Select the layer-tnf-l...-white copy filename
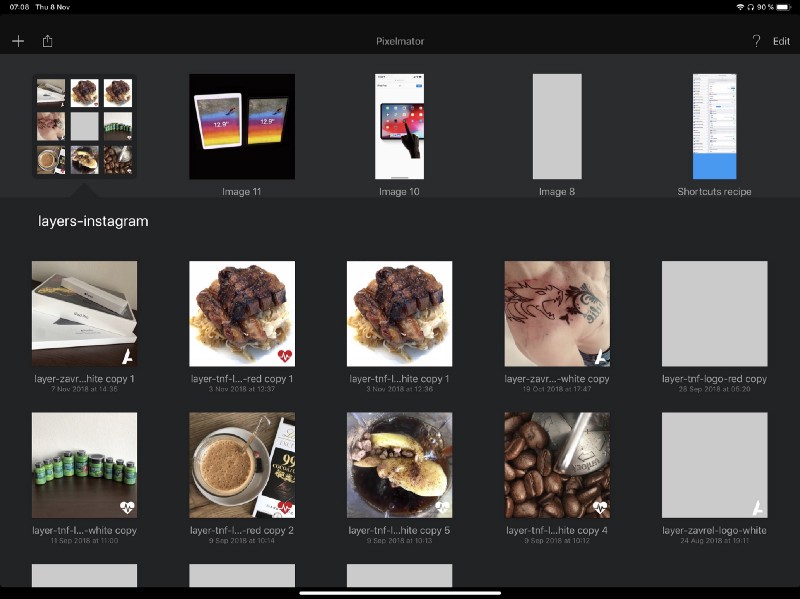Viewport: 800px width, 599px height. [84, 531]
